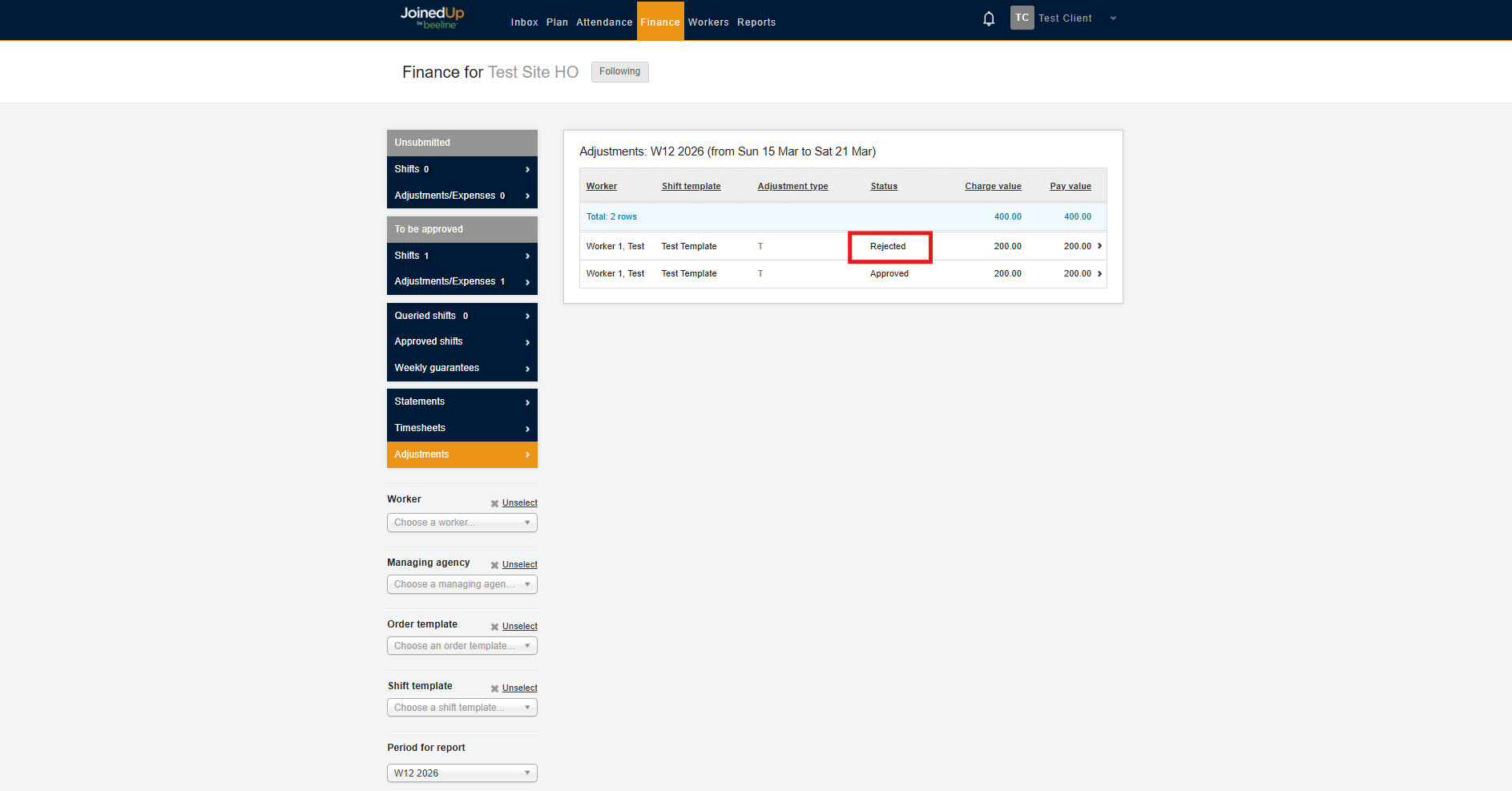This screenshot has width=1512, height=791.
Task: Click the TC user avatar
Action: coord(1022,18)
